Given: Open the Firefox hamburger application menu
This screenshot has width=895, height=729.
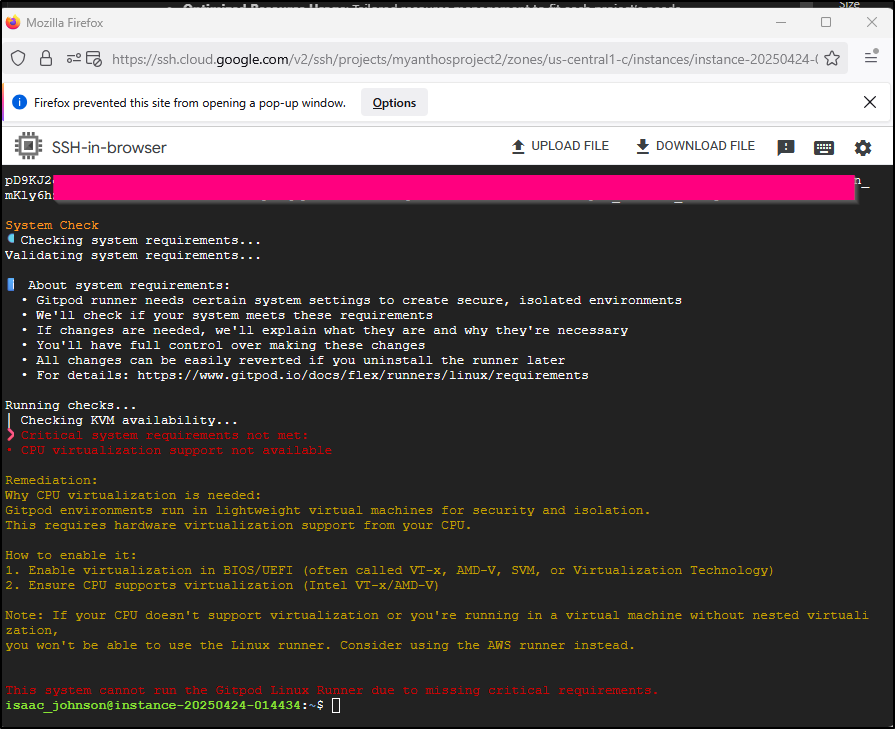Looking at the screenshot, I should (871, 59).
